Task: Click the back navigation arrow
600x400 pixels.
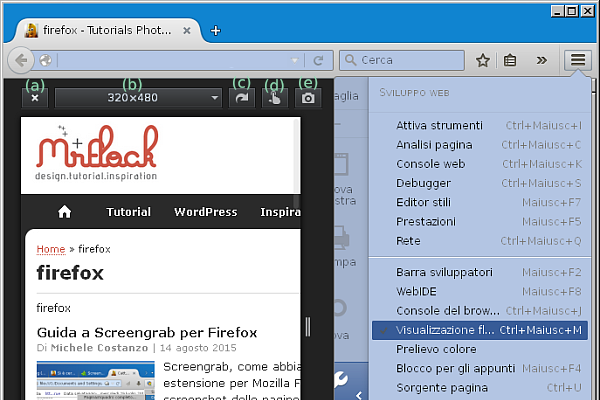Action: click(21, 60)
